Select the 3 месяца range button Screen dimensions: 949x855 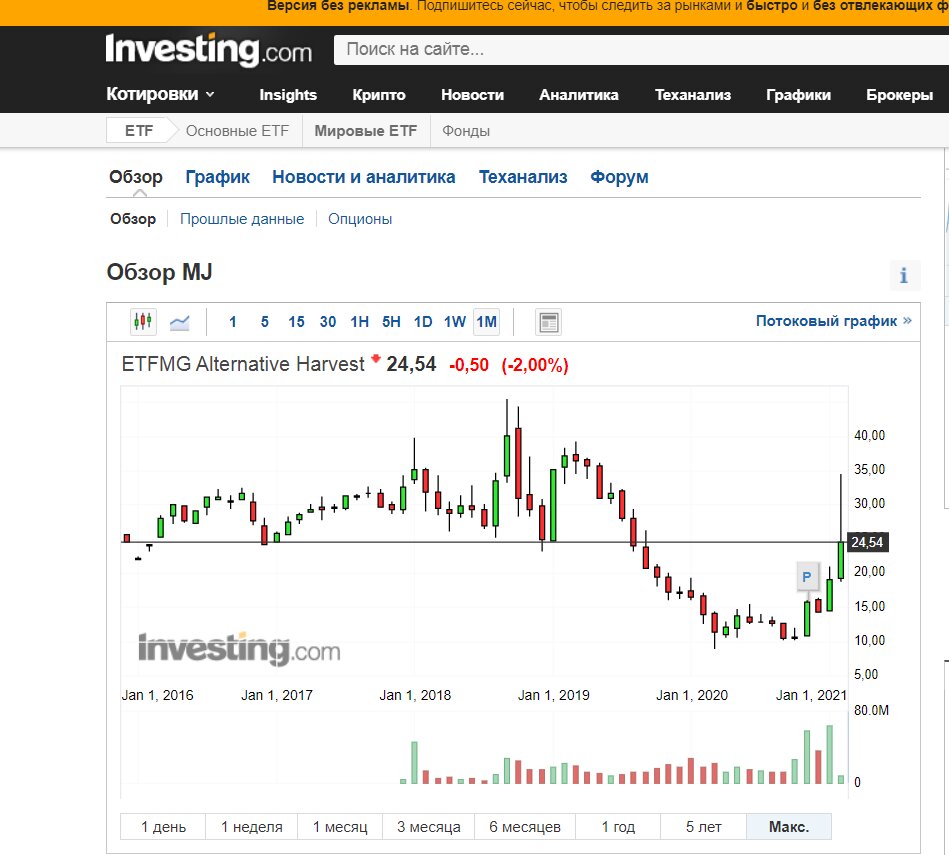pyautogui.click(x=429, y=827)
